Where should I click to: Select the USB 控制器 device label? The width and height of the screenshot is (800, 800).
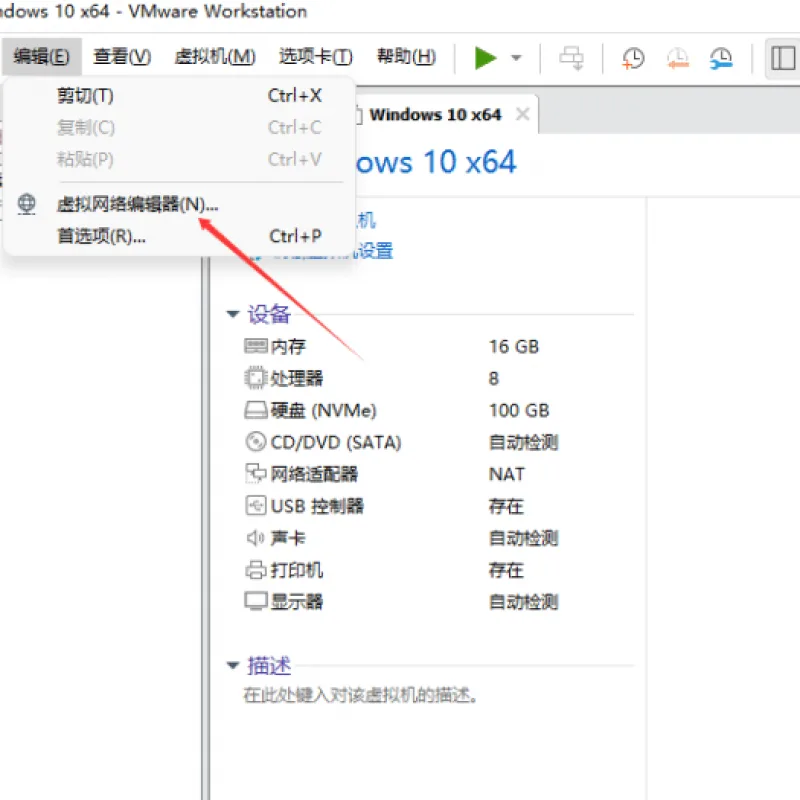coord(317,506)
